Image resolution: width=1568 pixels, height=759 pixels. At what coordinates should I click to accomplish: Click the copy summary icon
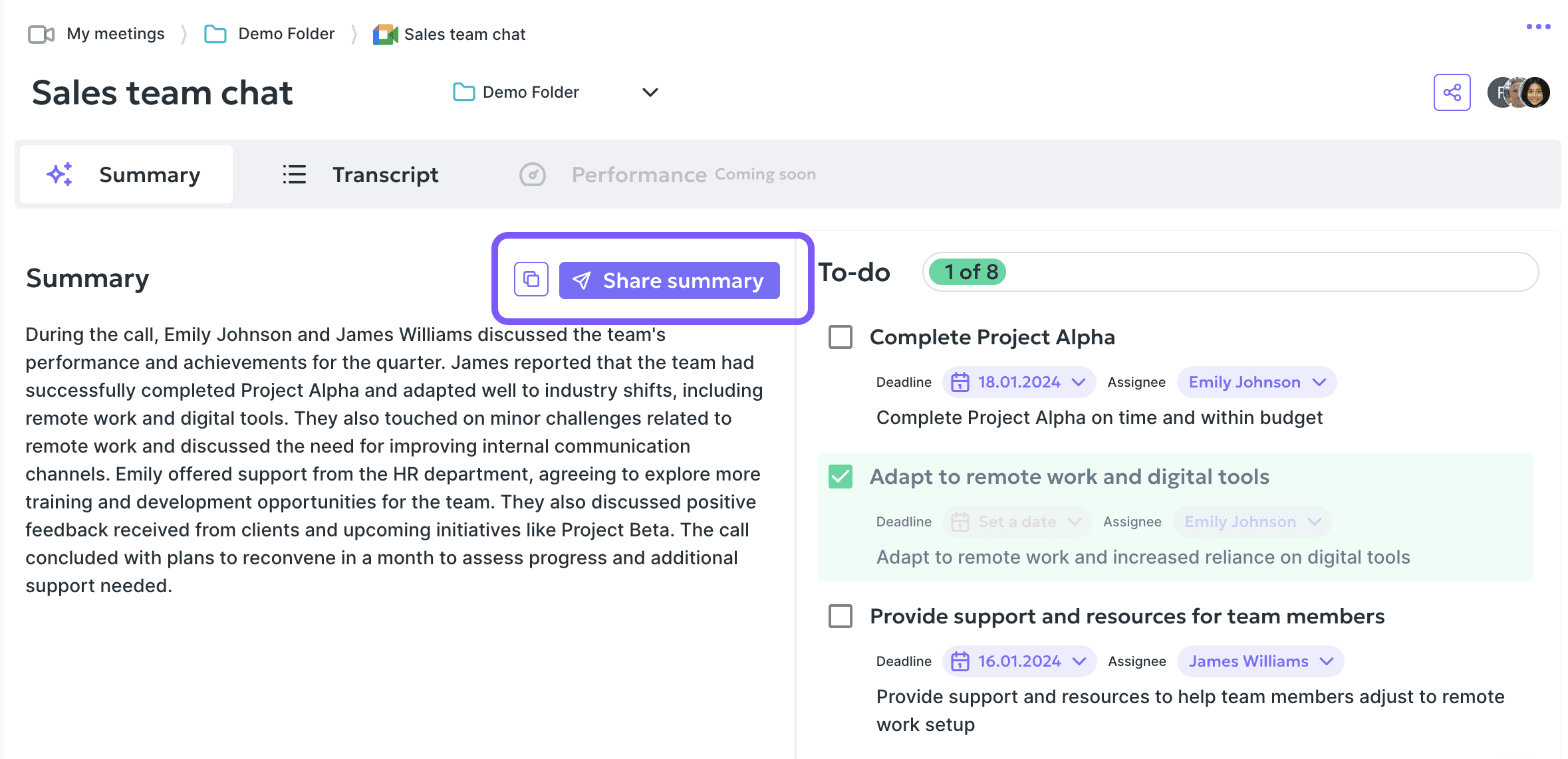(x=530, y=281)
